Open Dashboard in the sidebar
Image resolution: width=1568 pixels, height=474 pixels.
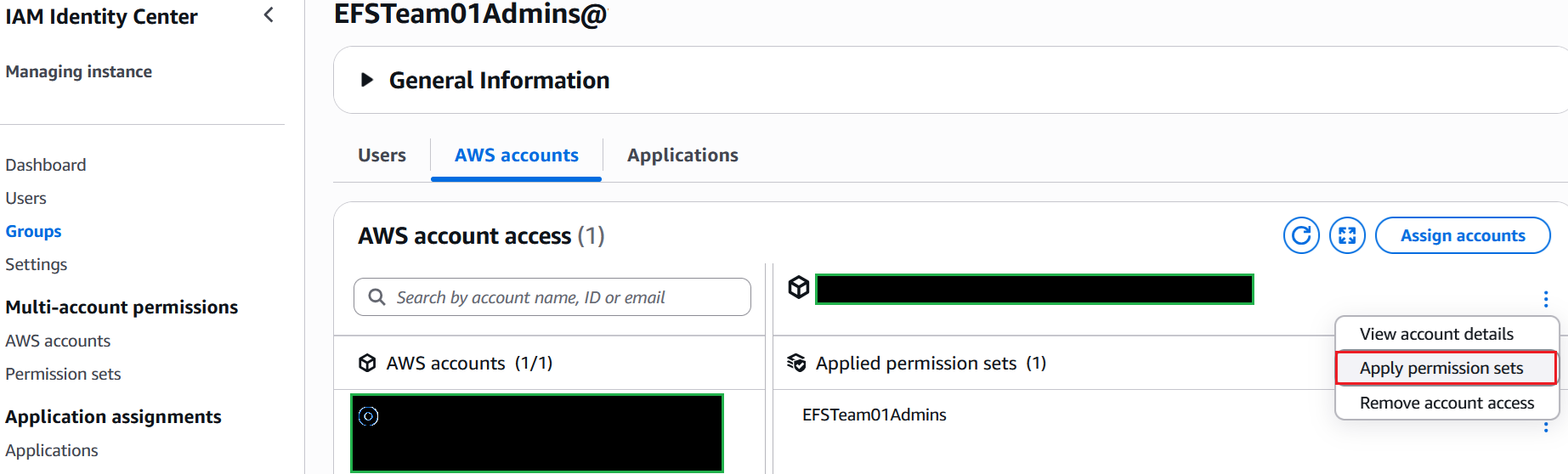[x=46, y=165]
